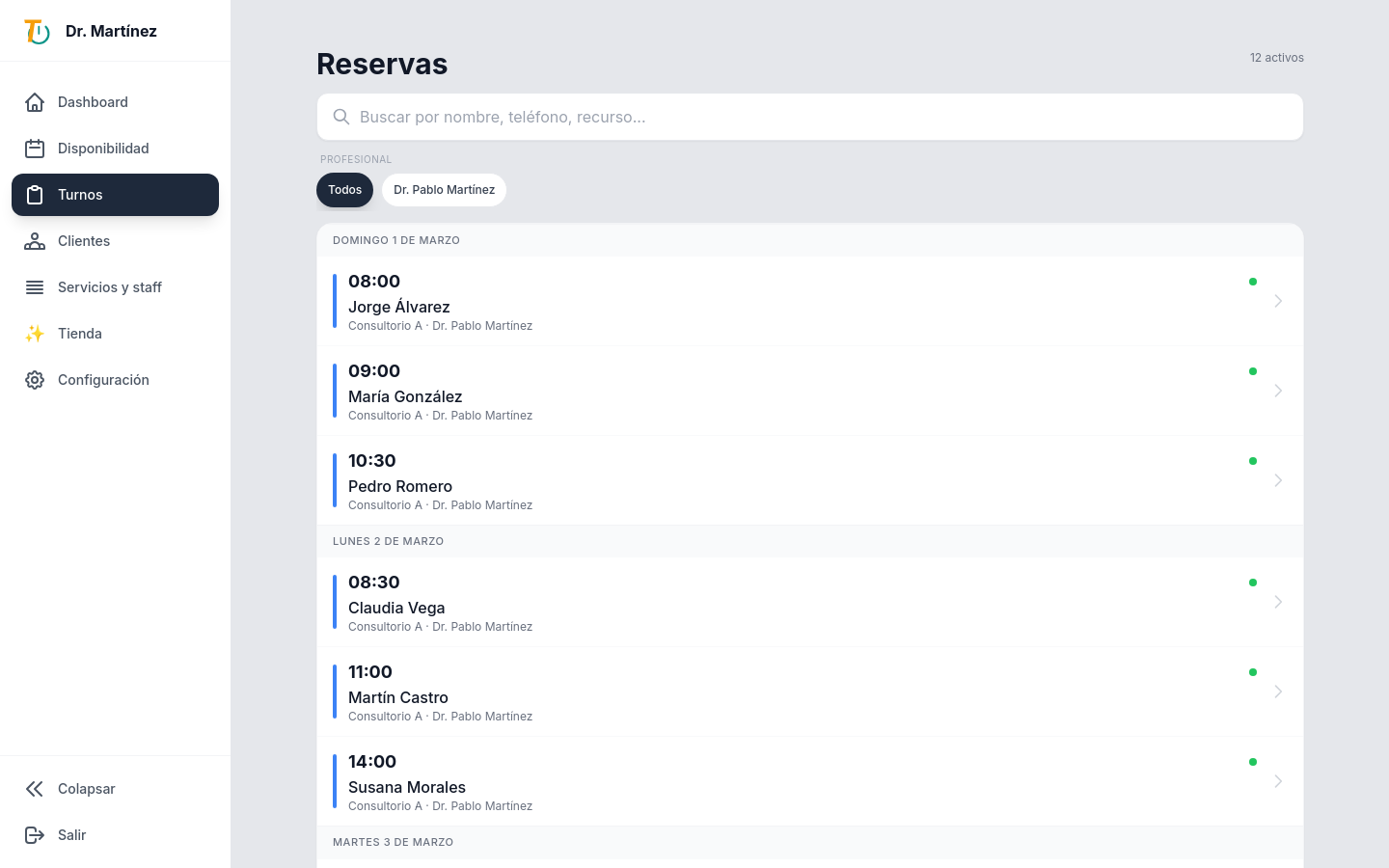The height and width of the screenshot is (868, 1389).
Task: Switch to the Clientes sidebar section
Action: [x=84, y=241]
